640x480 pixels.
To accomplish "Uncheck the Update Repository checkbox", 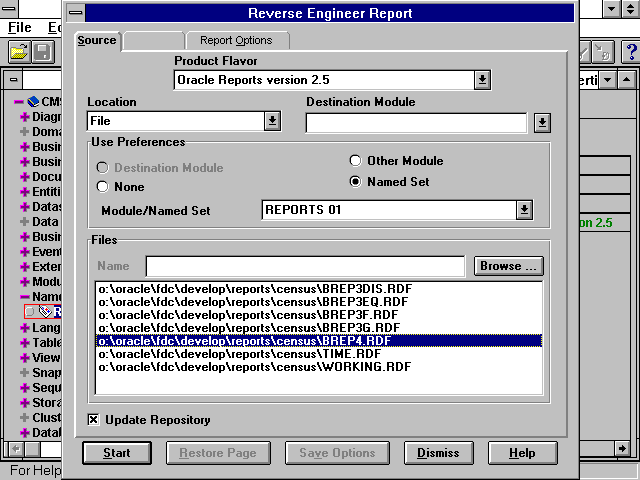I will click(94, 420).
